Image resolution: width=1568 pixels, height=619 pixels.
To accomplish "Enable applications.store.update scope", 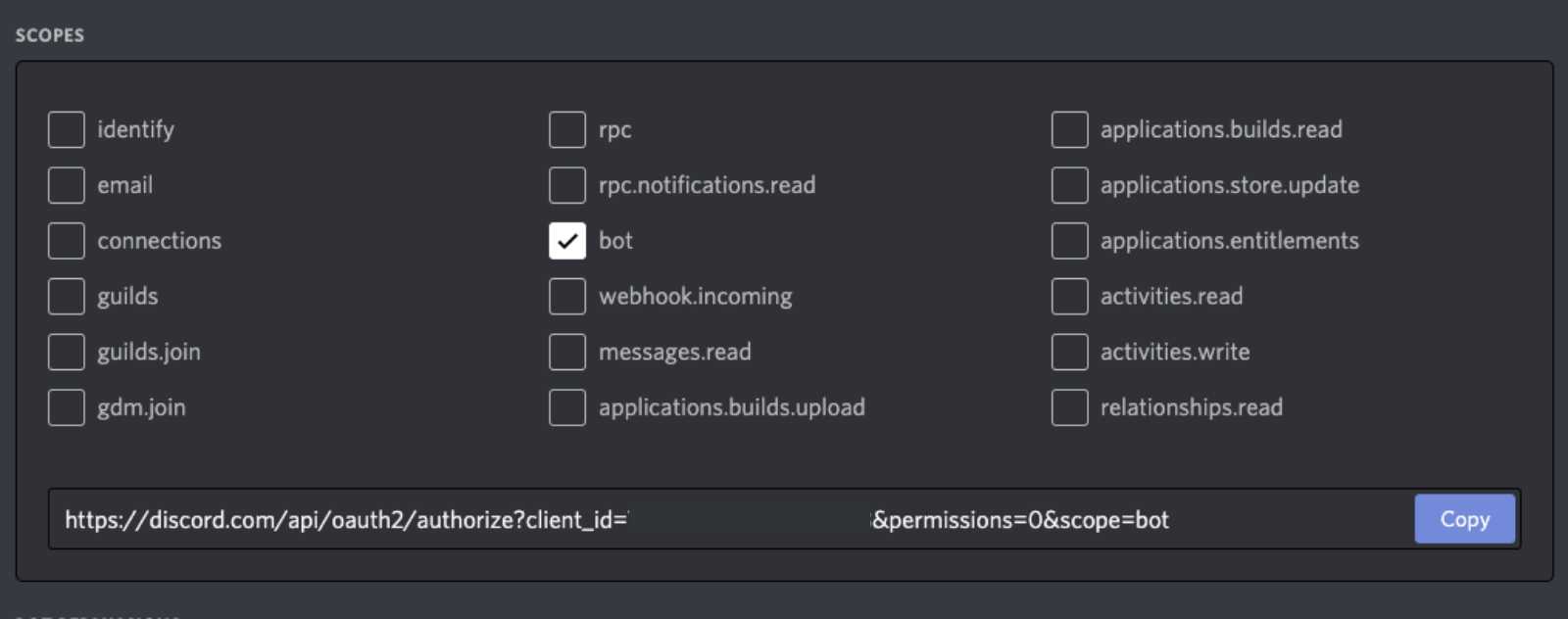I will click(1069, 185).
